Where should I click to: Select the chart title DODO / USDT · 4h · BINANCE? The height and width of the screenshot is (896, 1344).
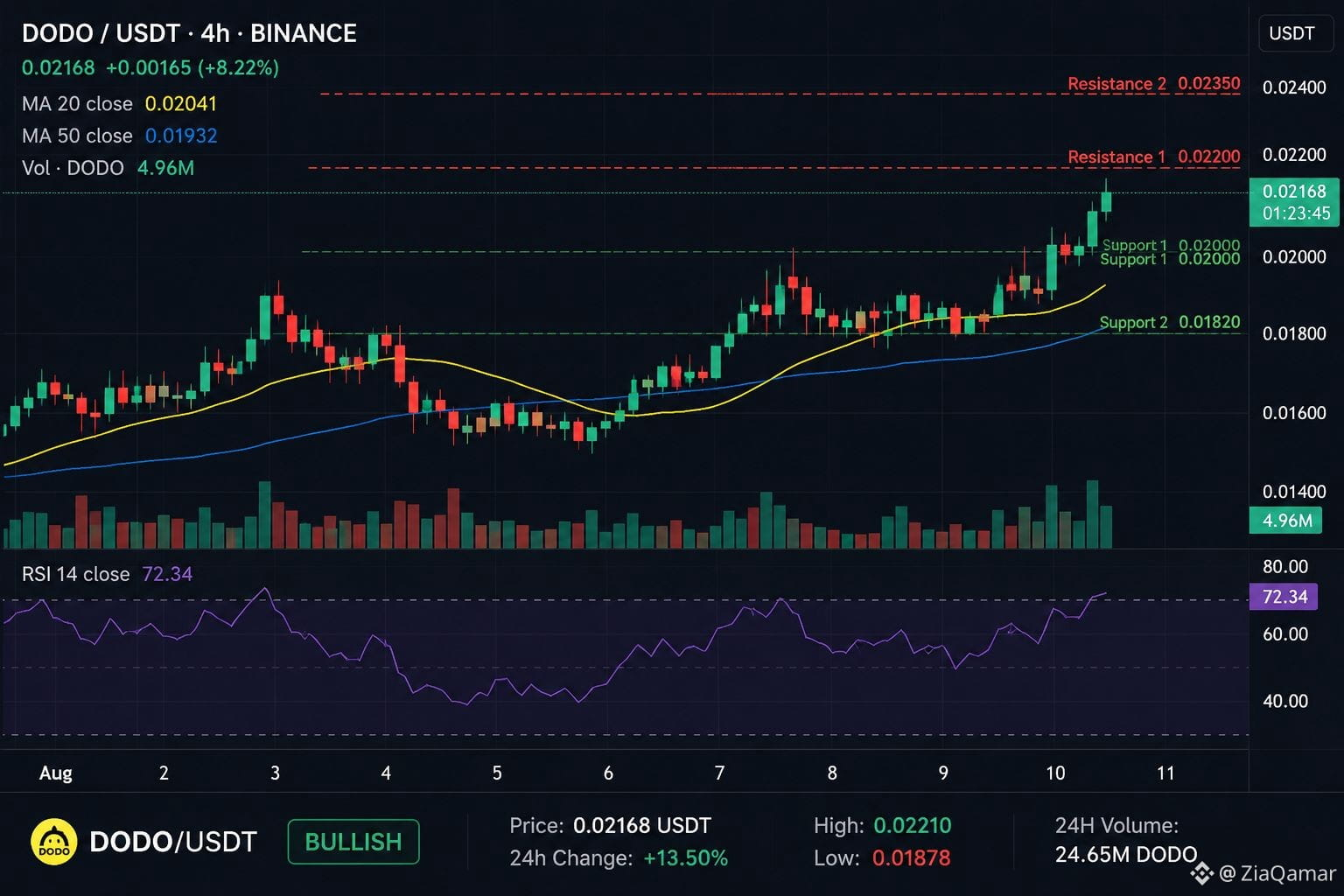[189, 33]
